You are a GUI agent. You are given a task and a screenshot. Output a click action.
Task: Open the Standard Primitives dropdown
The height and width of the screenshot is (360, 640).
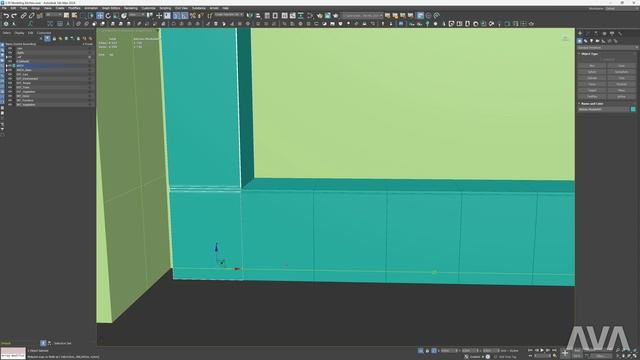click(607, 47)
